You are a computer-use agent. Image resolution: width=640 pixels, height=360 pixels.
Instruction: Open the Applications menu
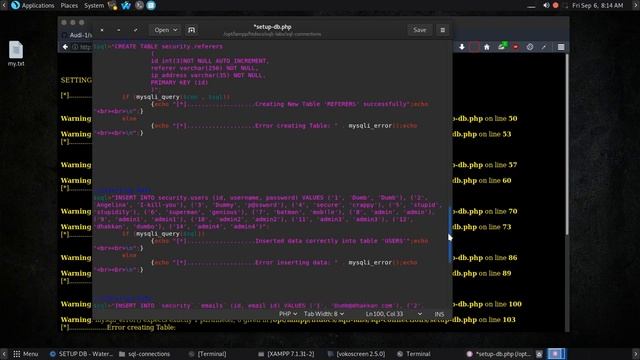click(x=38, y=5)
